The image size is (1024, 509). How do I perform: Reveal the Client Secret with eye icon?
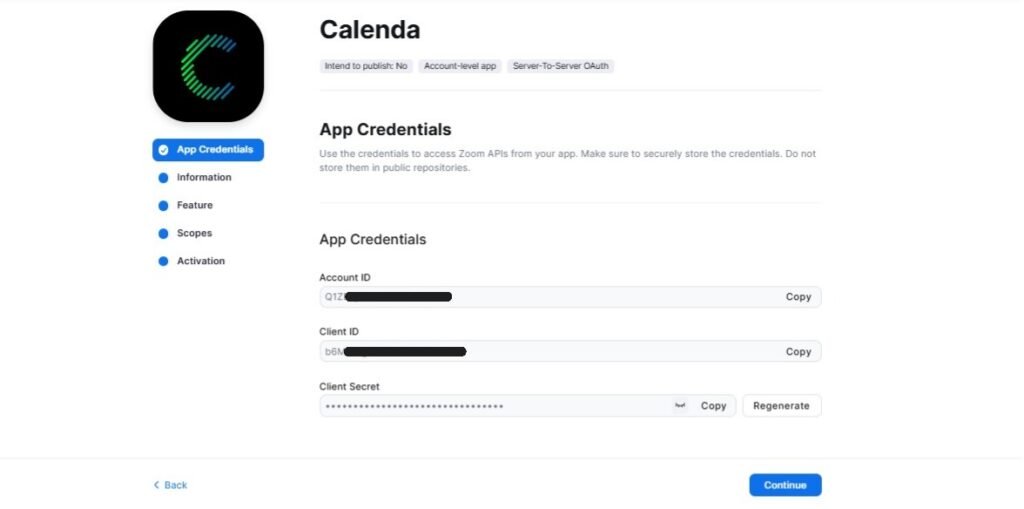(x=680, y=405)
